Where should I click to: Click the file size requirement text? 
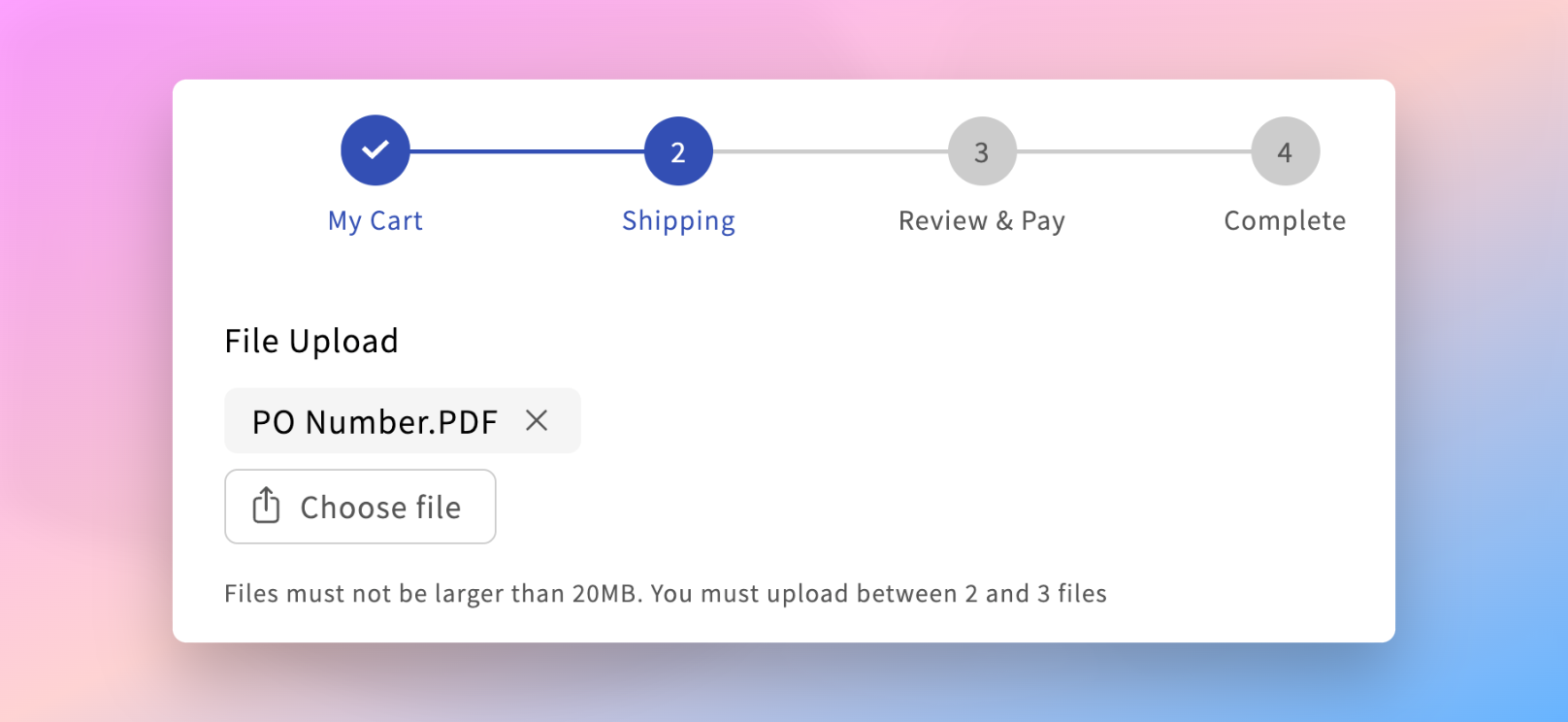coord(665,593)
